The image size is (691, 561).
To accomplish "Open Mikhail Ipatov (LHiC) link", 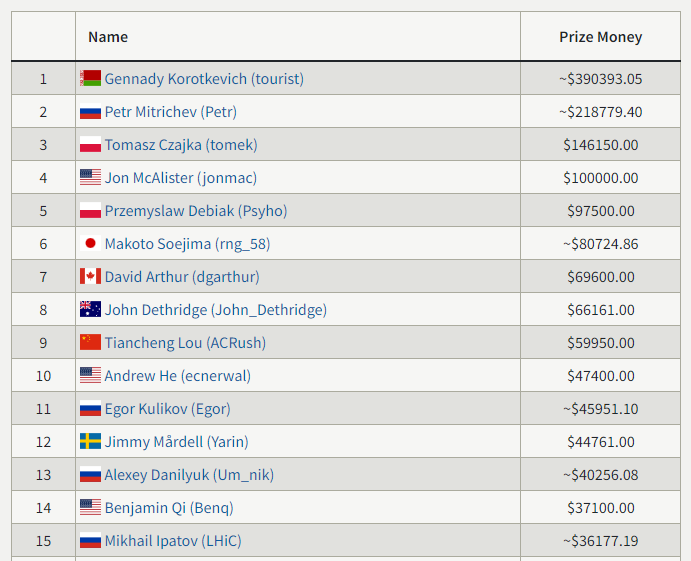I will point(173,541).
